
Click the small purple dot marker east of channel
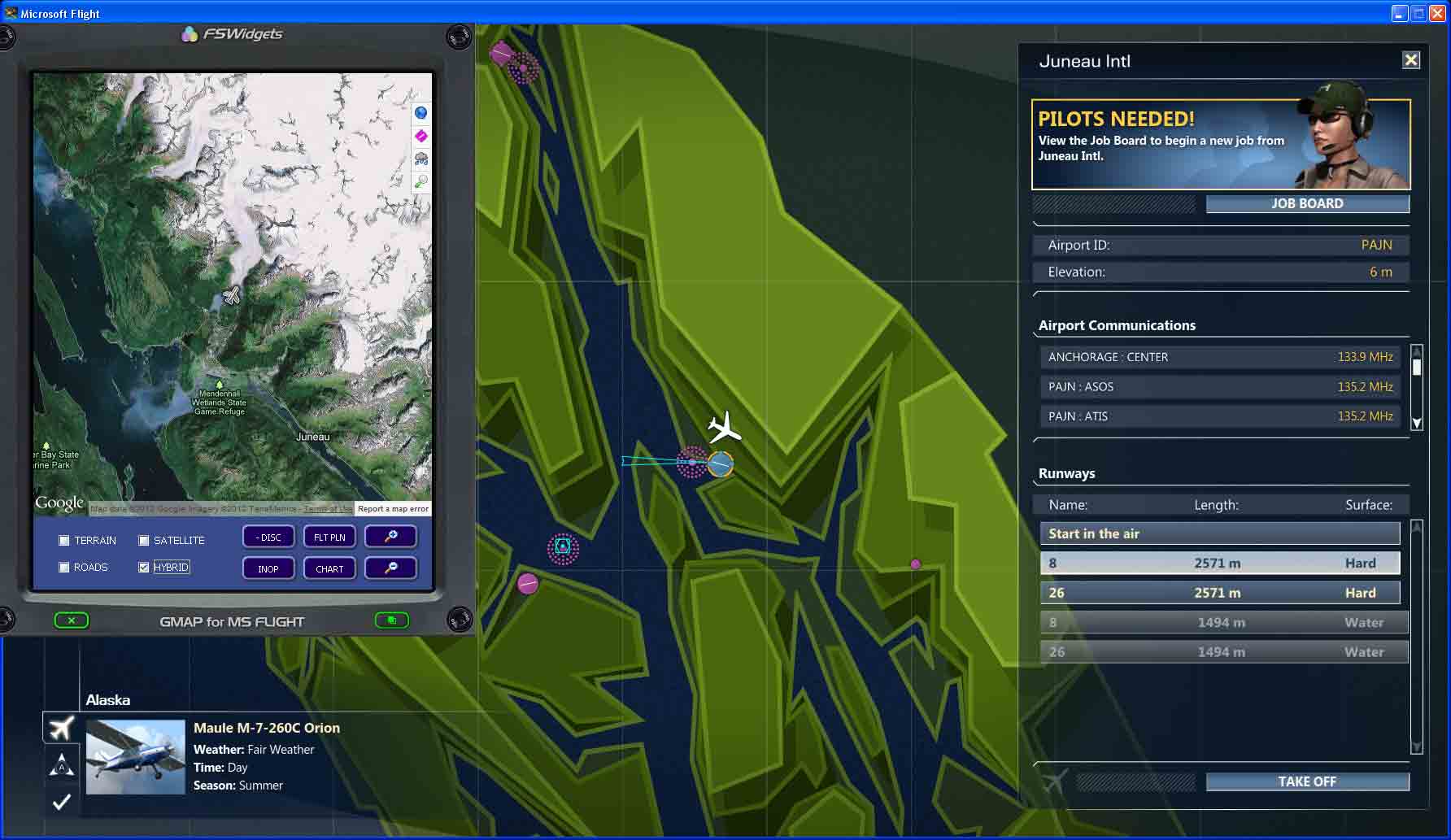pyautogui.click(x=915, y=564)
